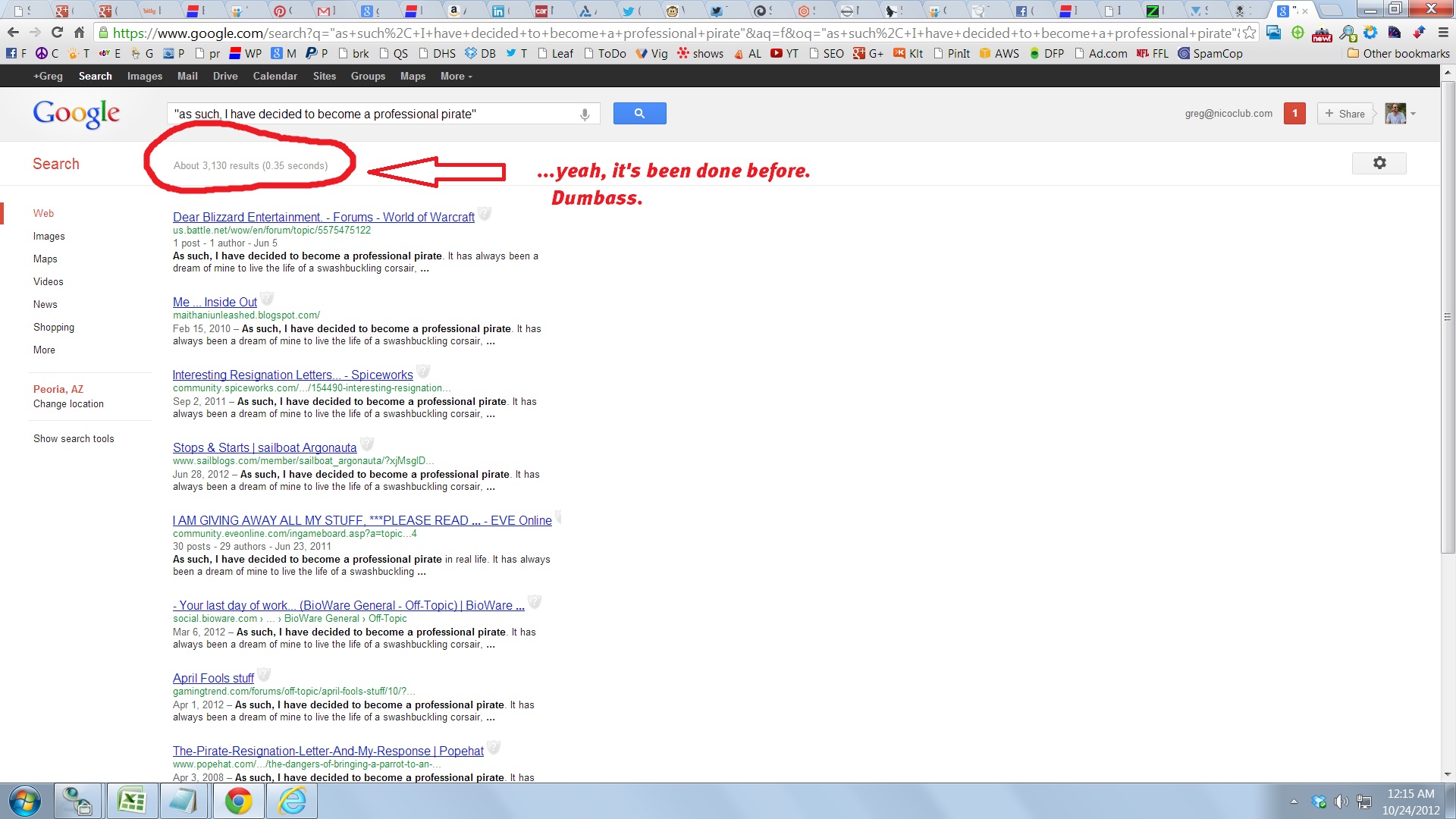Show search tools in sidebar
This screenshot has width=1456, height=819.
(x=74, y=438)
